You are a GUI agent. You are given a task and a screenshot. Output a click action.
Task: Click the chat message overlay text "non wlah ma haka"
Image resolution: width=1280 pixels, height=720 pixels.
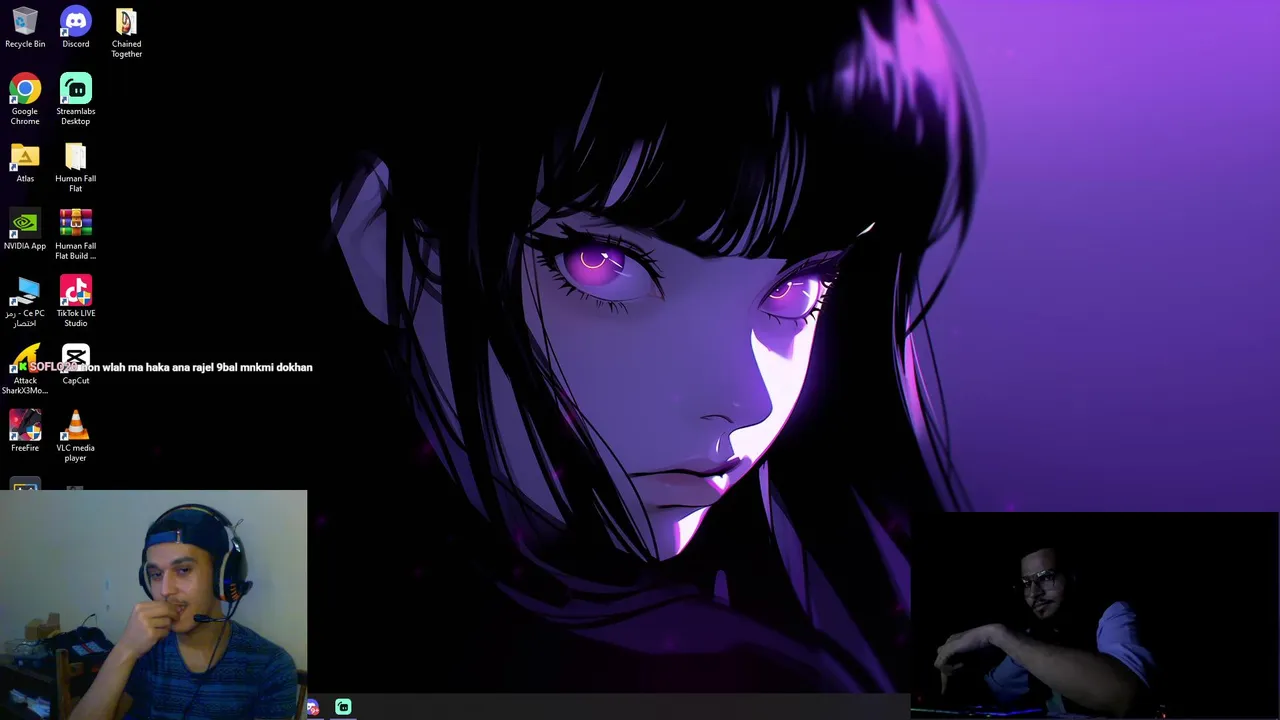point(132,367)
